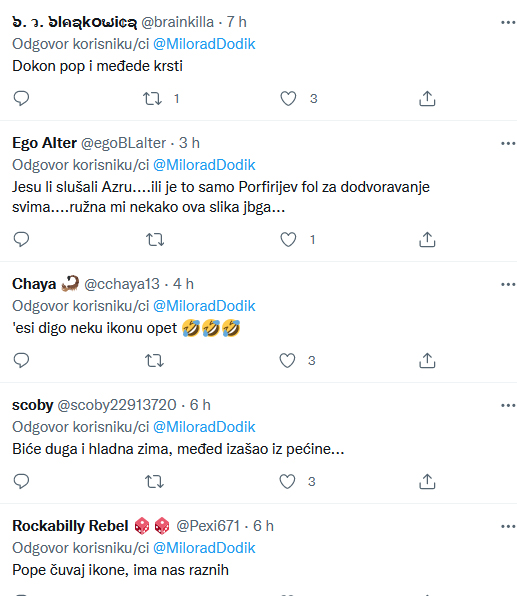Viewport: 517px width, 596px height.
Task: Like Chaya's tweet about ikonu
Action: 287,360
